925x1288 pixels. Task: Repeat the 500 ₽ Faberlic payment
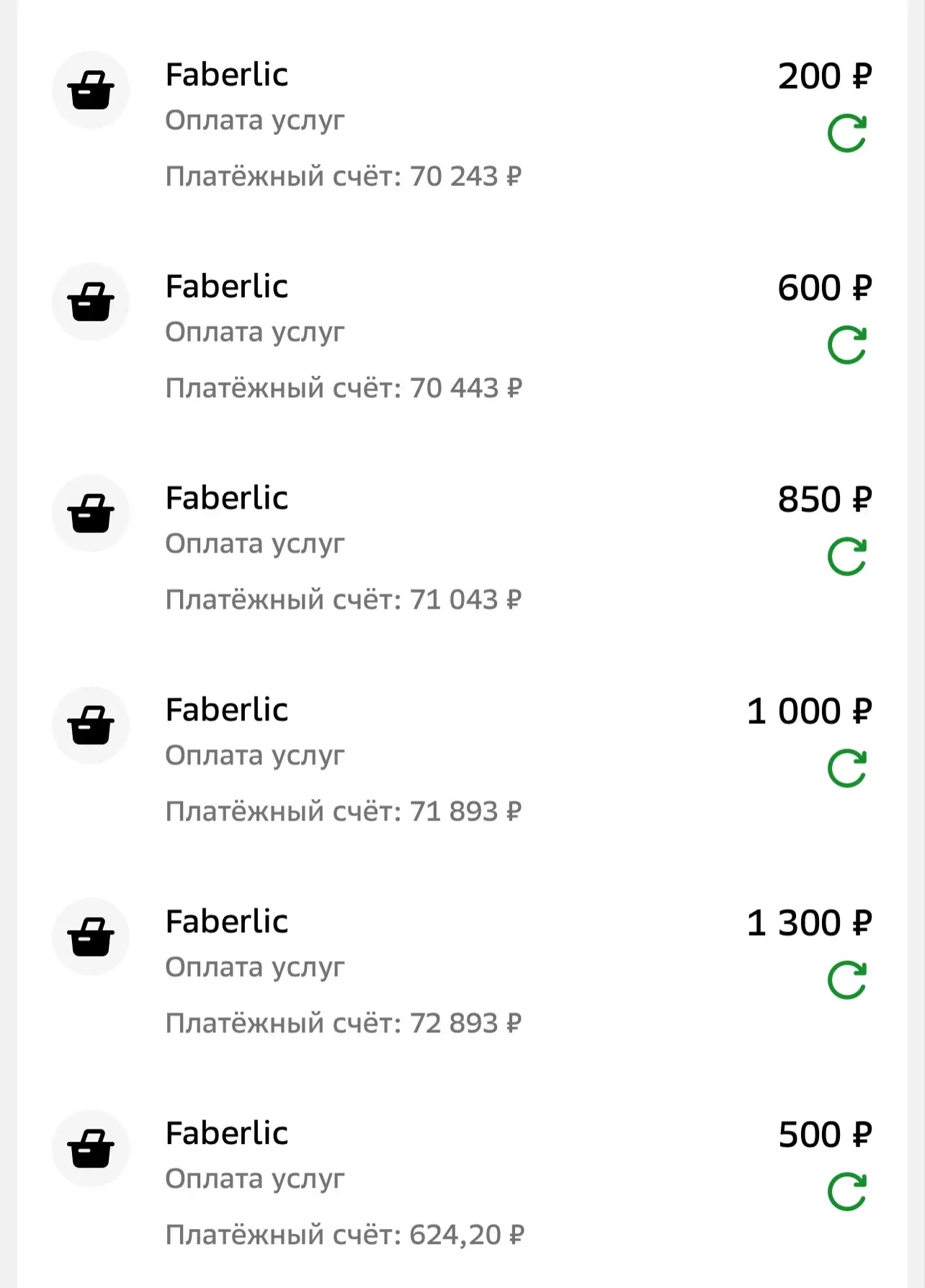847,1192
